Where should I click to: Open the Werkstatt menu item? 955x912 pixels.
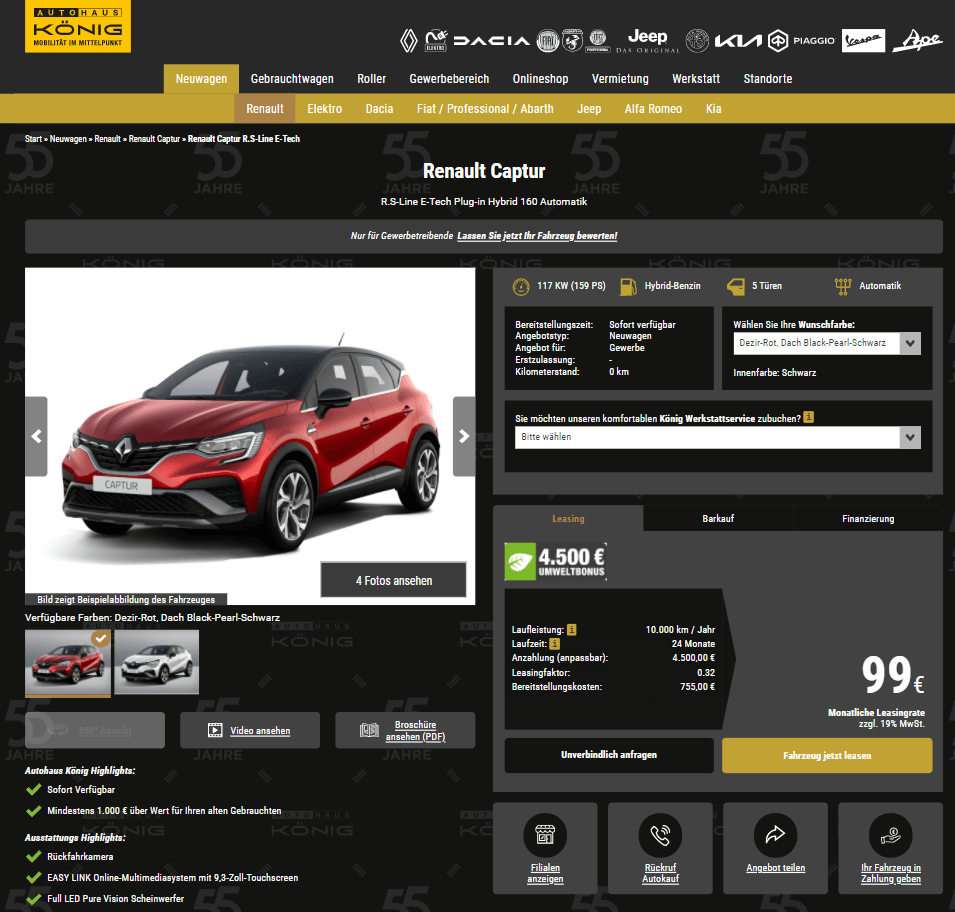[x=696, y=79]
